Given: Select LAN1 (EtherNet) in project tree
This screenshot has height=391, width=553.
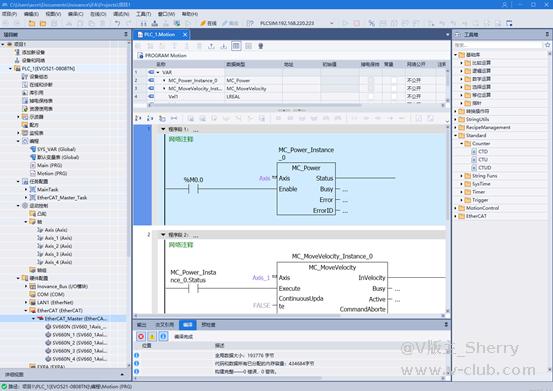Looking at the screenshot, I should coord(55,303).
